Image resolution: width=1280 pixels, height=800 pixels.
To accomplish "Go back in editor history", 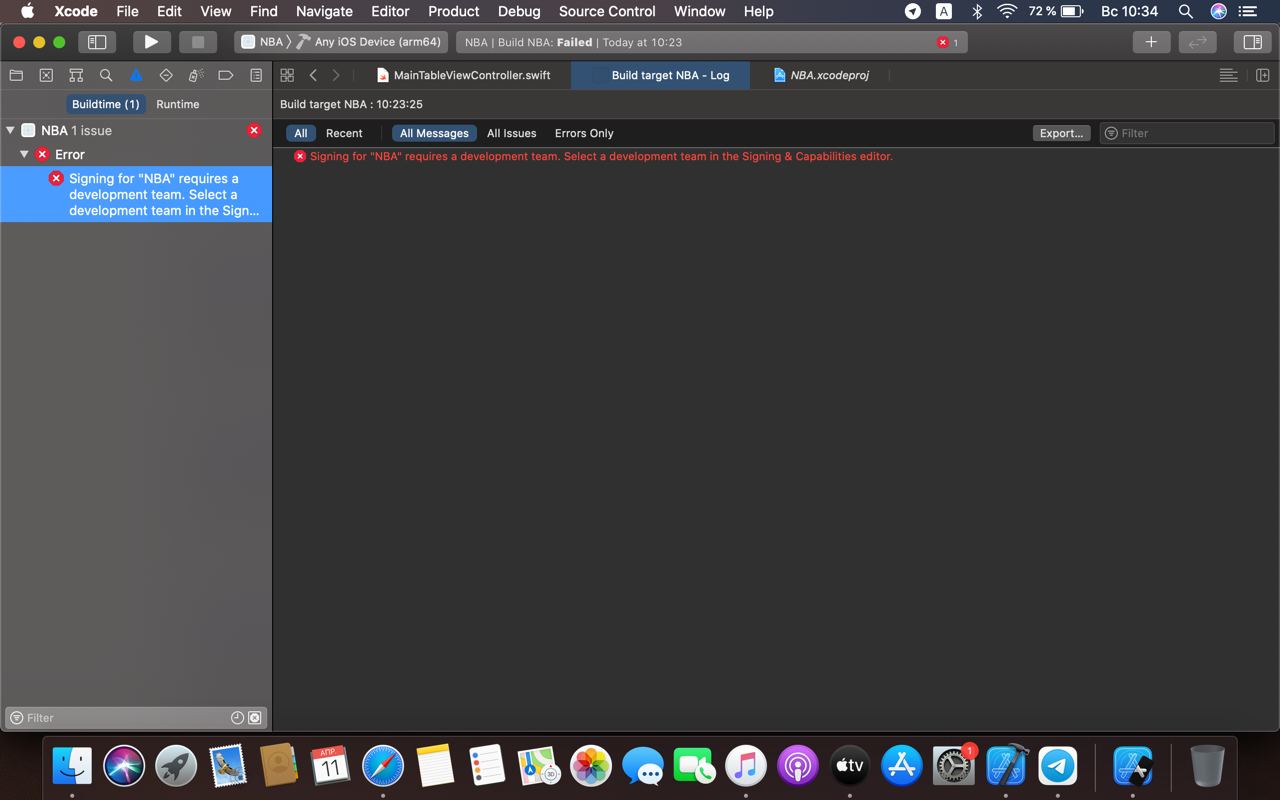I will coord(313,75).
